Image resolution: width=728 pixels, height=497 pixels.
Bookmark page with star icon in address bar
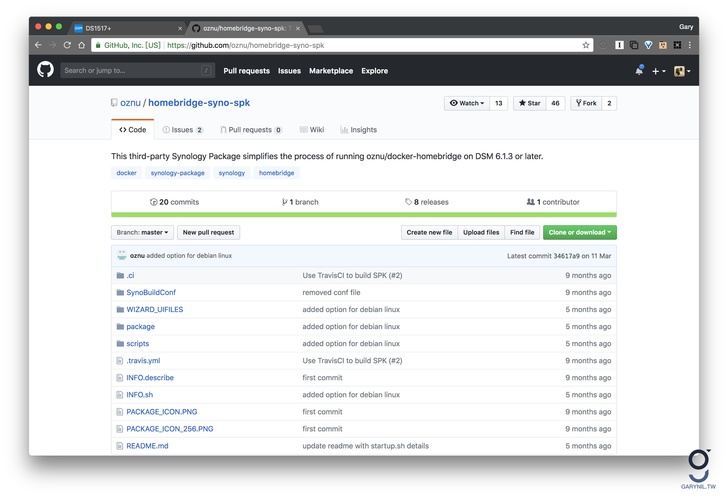(x=586, y=45)
